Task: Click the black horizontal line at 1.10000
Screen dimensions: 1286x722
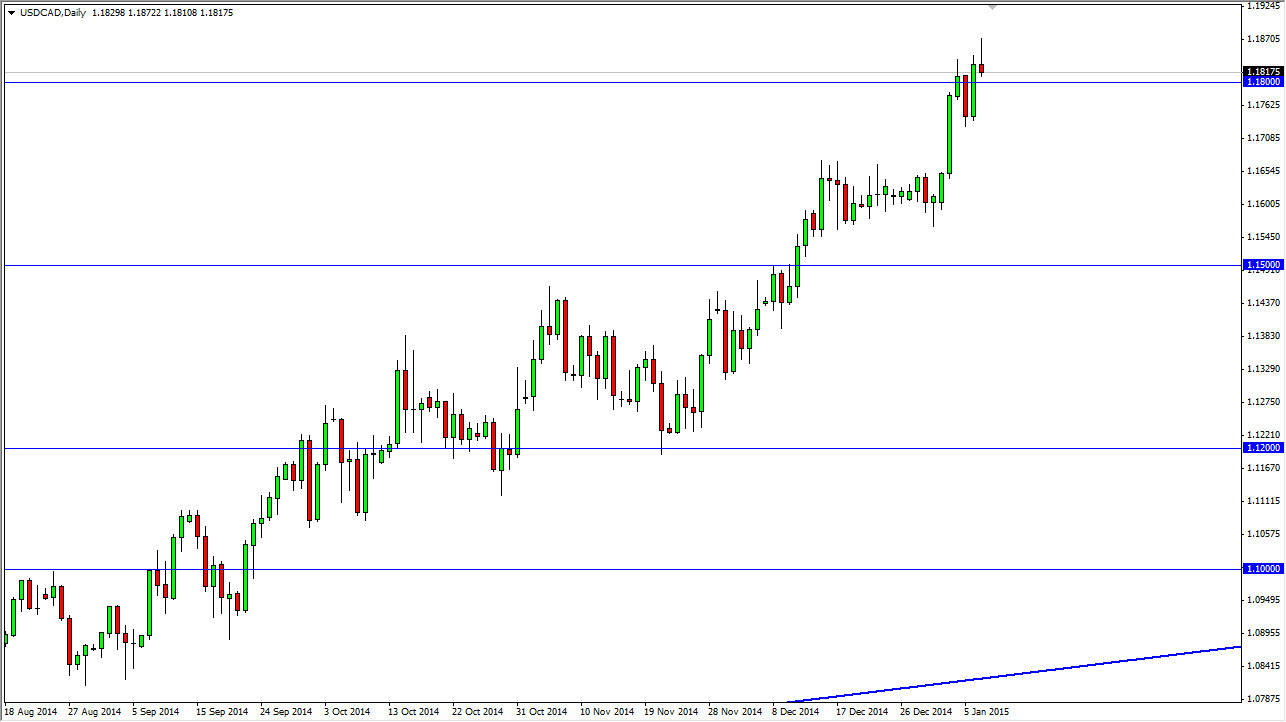Action: (400, 569)
